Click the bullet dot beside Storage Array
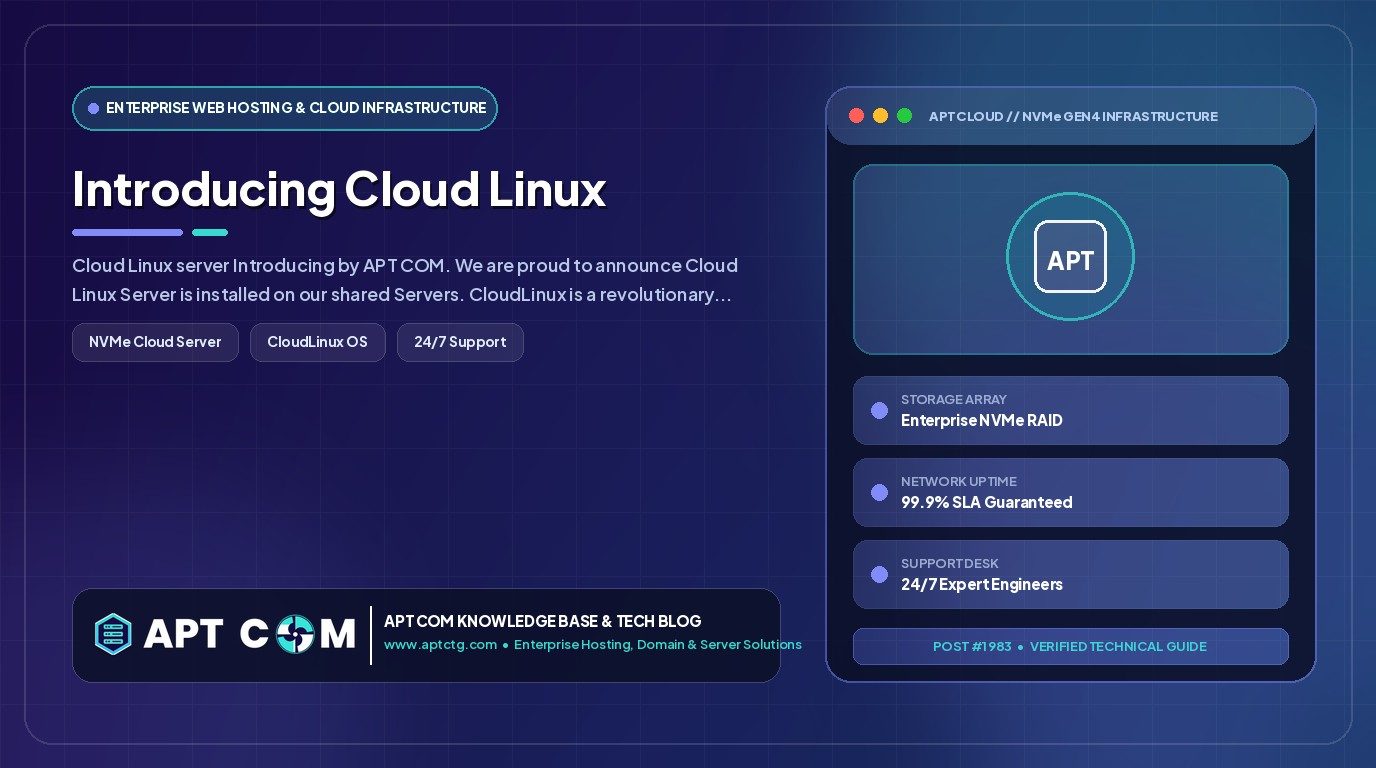1376x768 pixels. point(879,410)
